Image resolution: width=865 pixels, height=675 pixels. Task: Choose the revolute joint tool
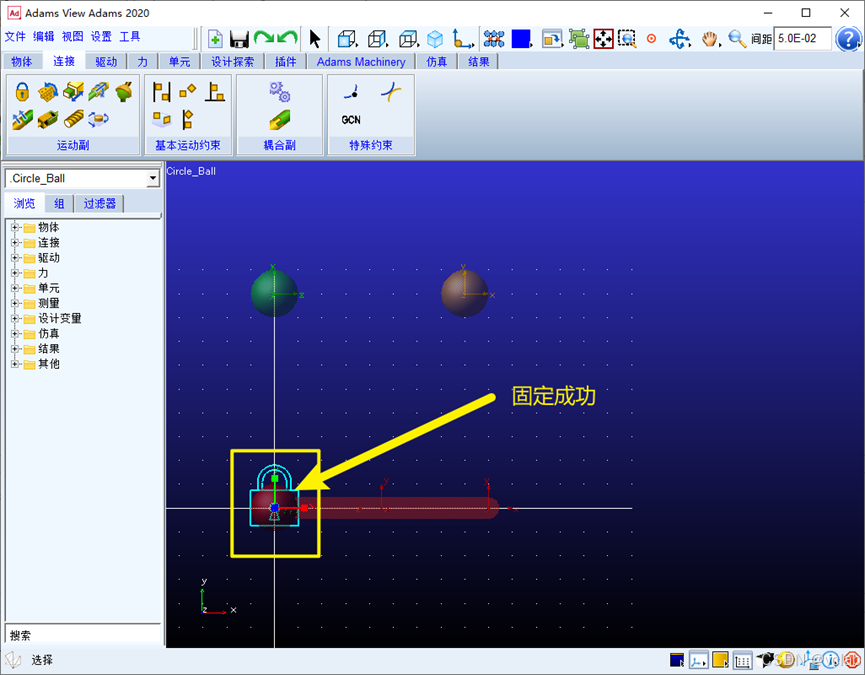pos(48,92)
